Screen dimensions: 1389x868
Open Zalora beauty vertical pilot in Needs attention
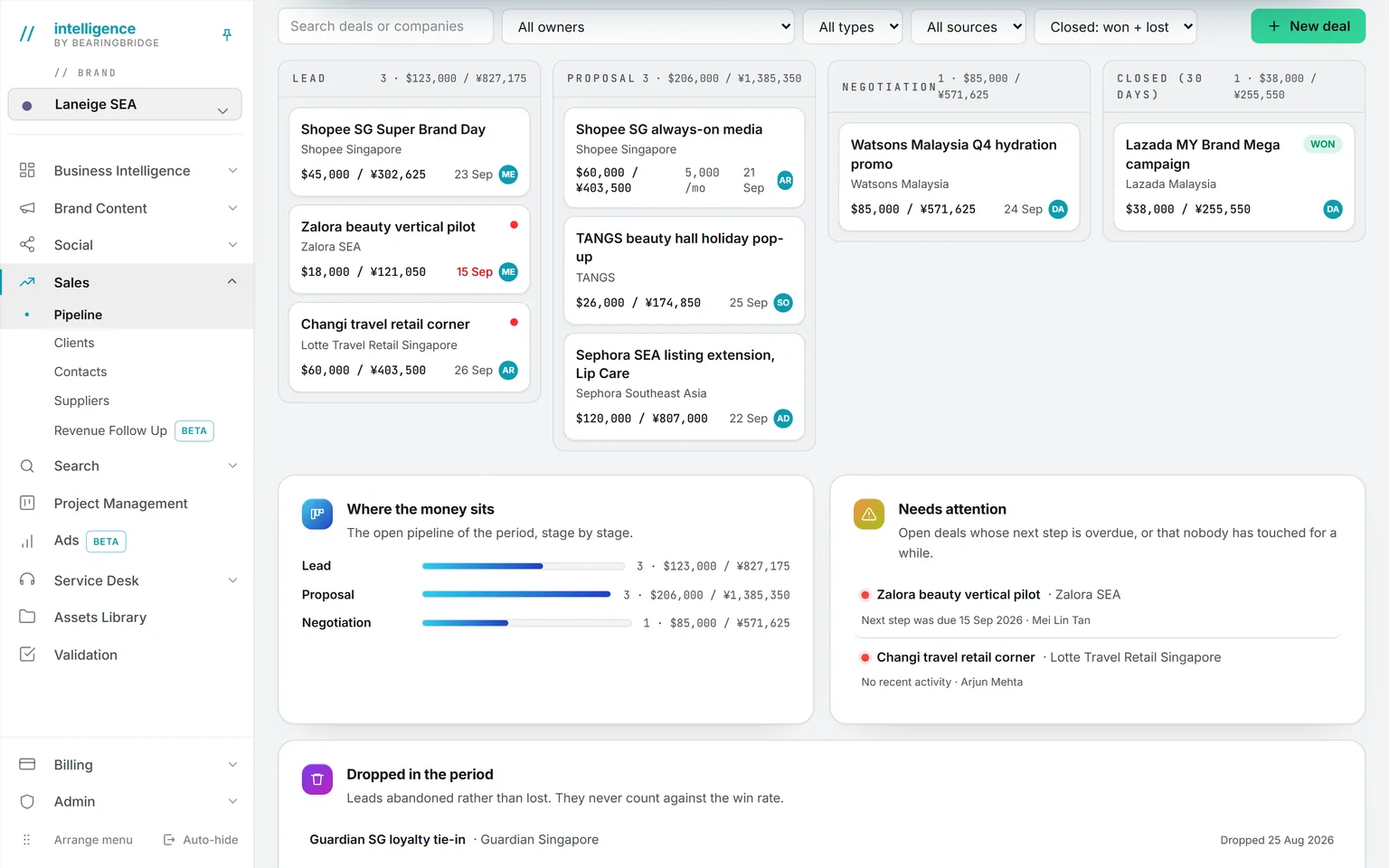point(959,594)
